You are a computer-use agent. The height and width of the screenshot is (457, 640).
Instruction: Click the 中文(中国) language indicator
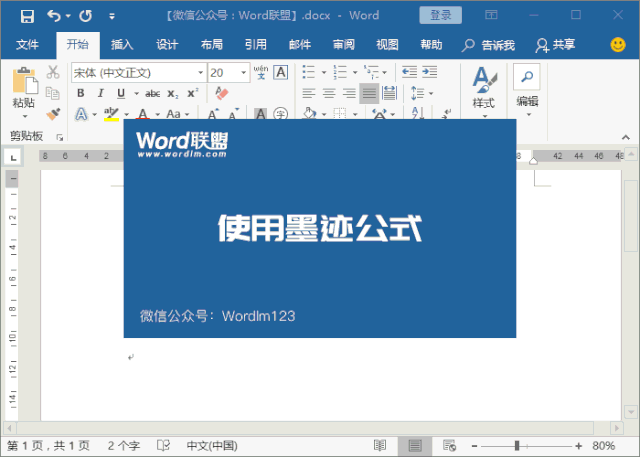point(212,446)
